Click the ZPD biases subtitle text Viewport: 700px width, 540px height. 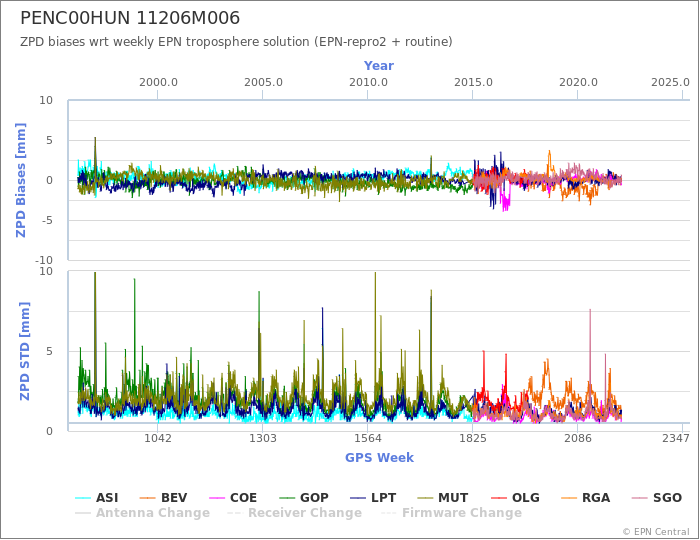[x=236, y=42]
